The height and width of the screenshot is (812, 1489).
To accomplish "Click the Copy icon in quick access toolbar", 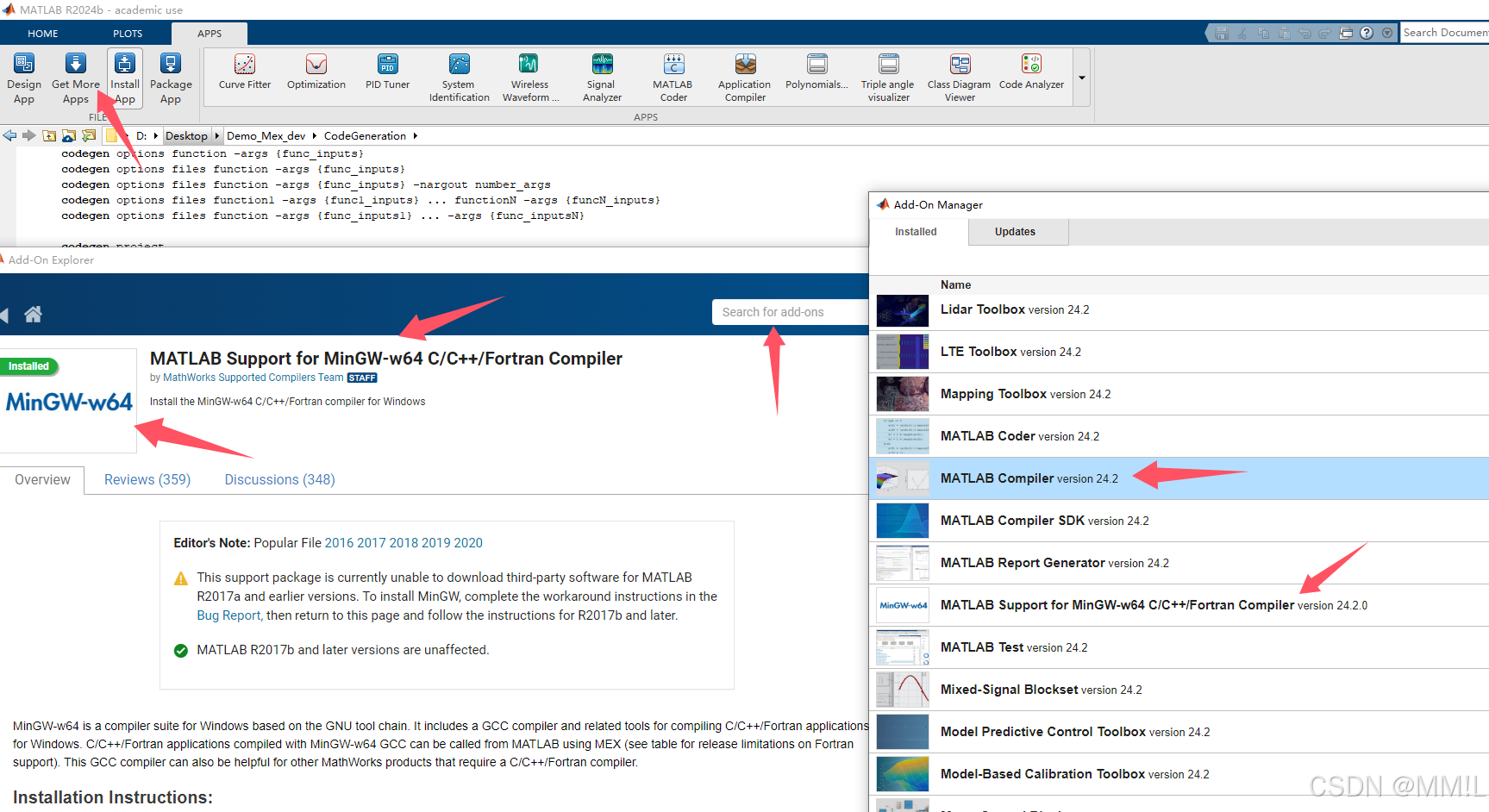I will [1263, 33].
